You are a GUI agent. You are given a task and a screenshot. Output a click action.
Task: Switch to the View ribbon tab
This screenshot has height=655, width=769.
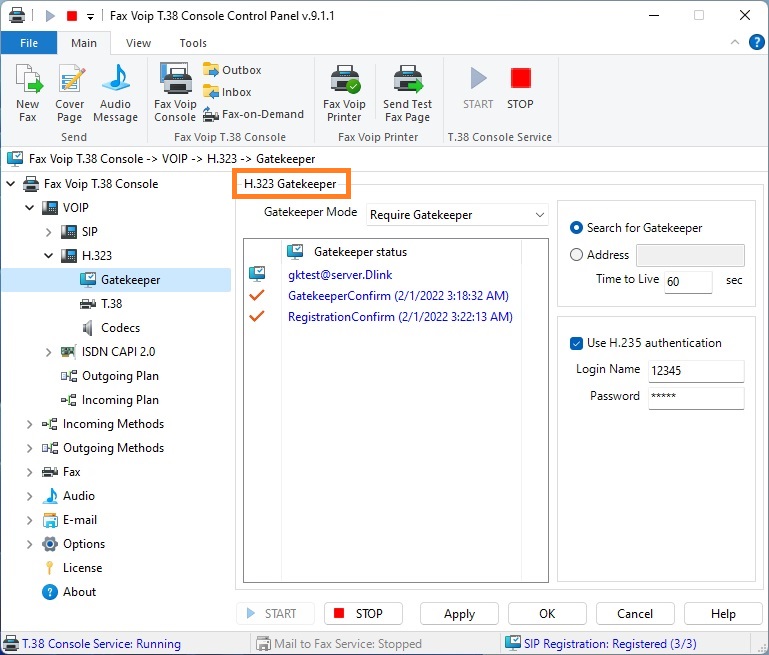pyautogui.click(x=138, y=43)
